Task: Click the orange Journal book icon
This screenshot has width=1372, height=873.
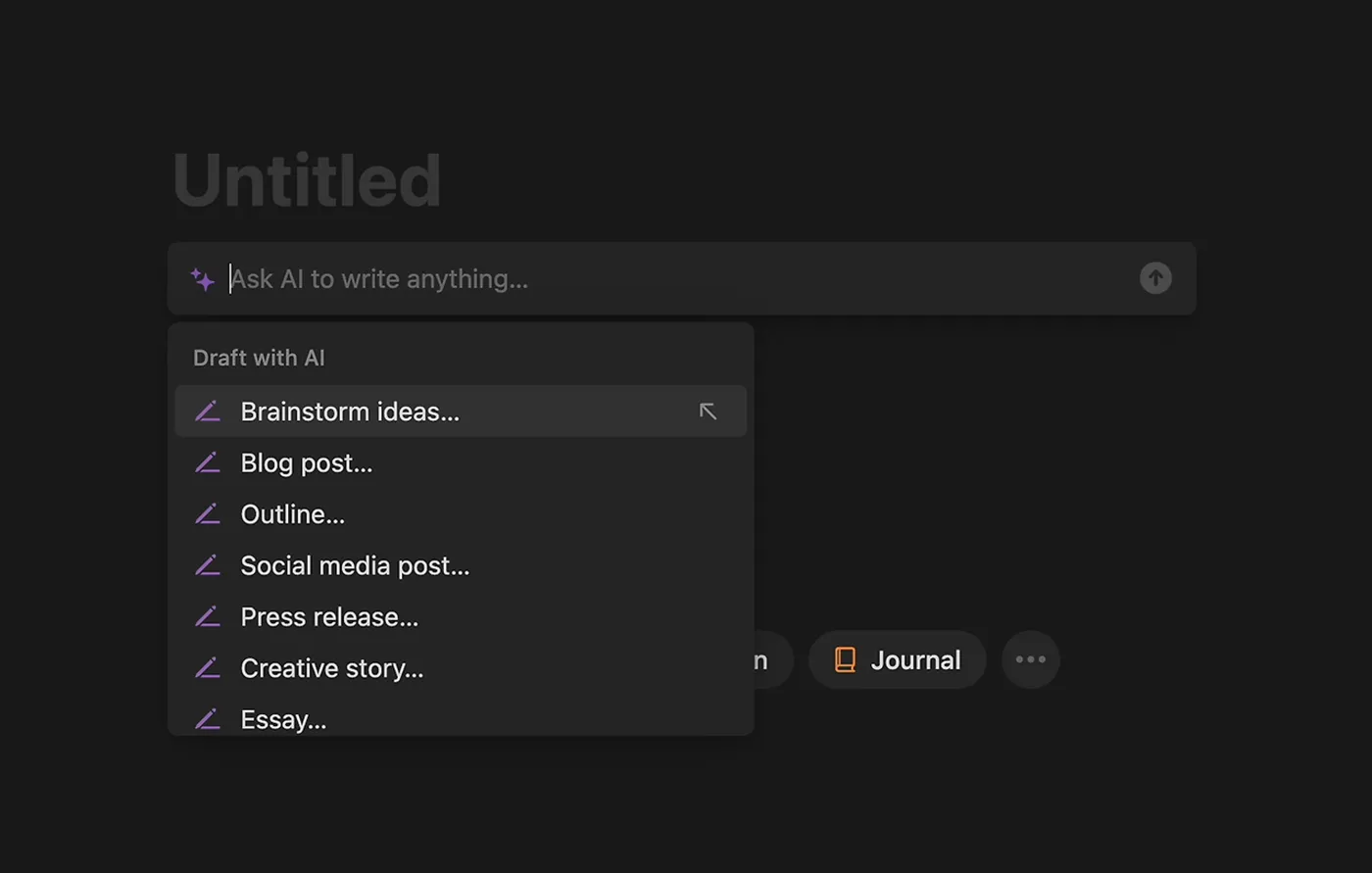Action: click(x=845, y=660)
